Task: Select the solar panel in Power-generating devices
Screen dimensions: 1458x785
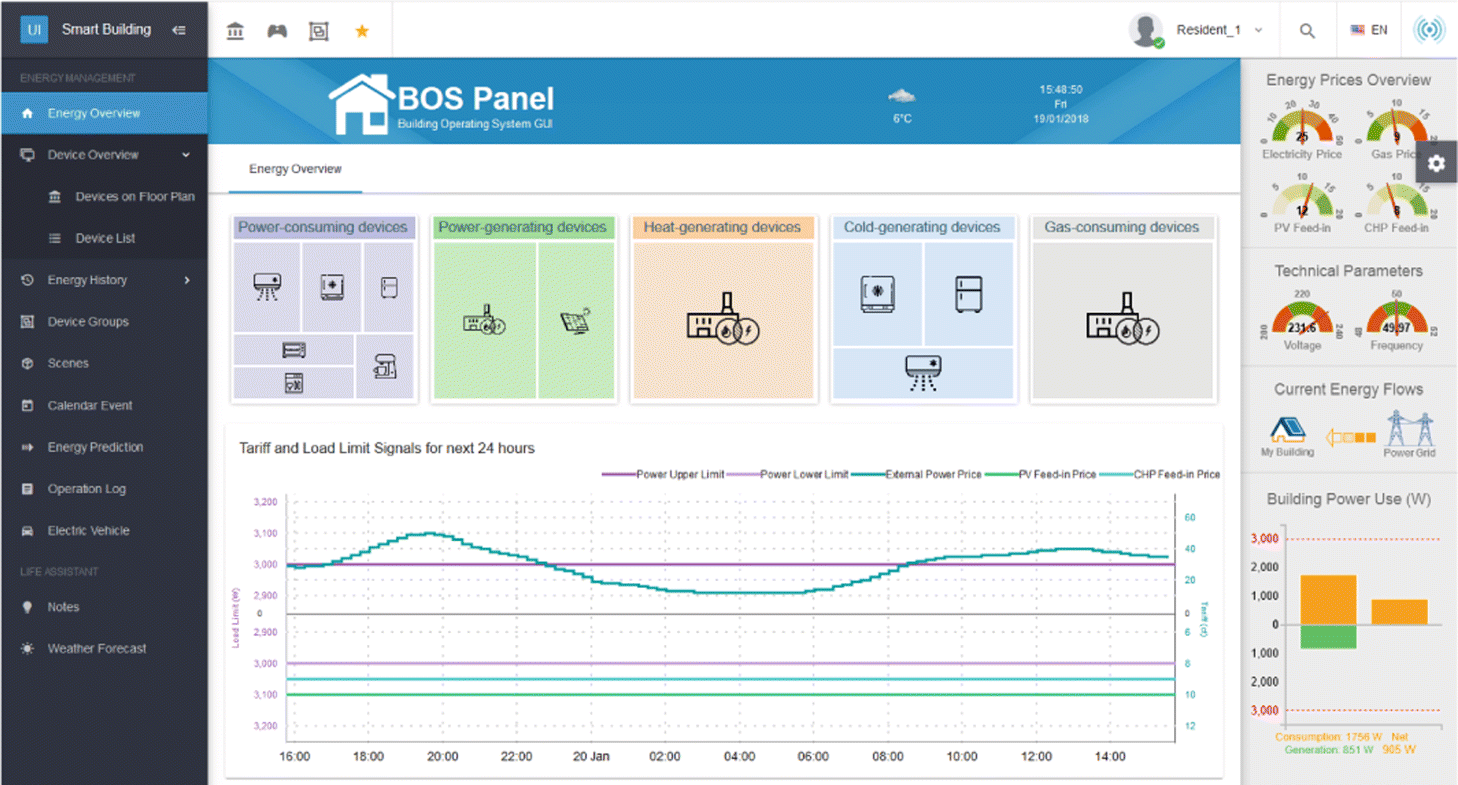Action: pos(576,322)
